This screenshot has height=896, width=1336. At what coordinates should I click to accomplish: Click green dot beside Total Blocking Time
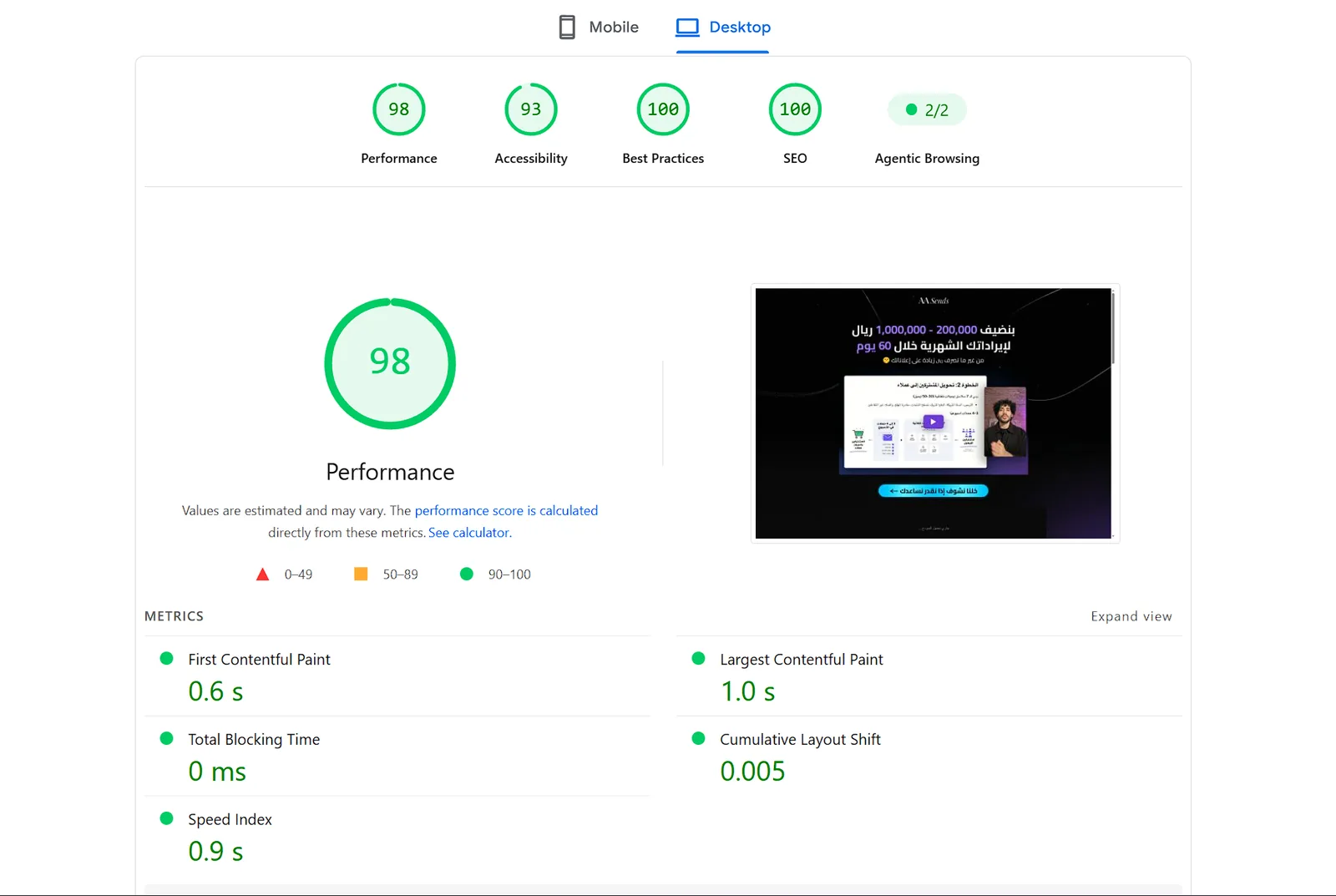[166, 738]
